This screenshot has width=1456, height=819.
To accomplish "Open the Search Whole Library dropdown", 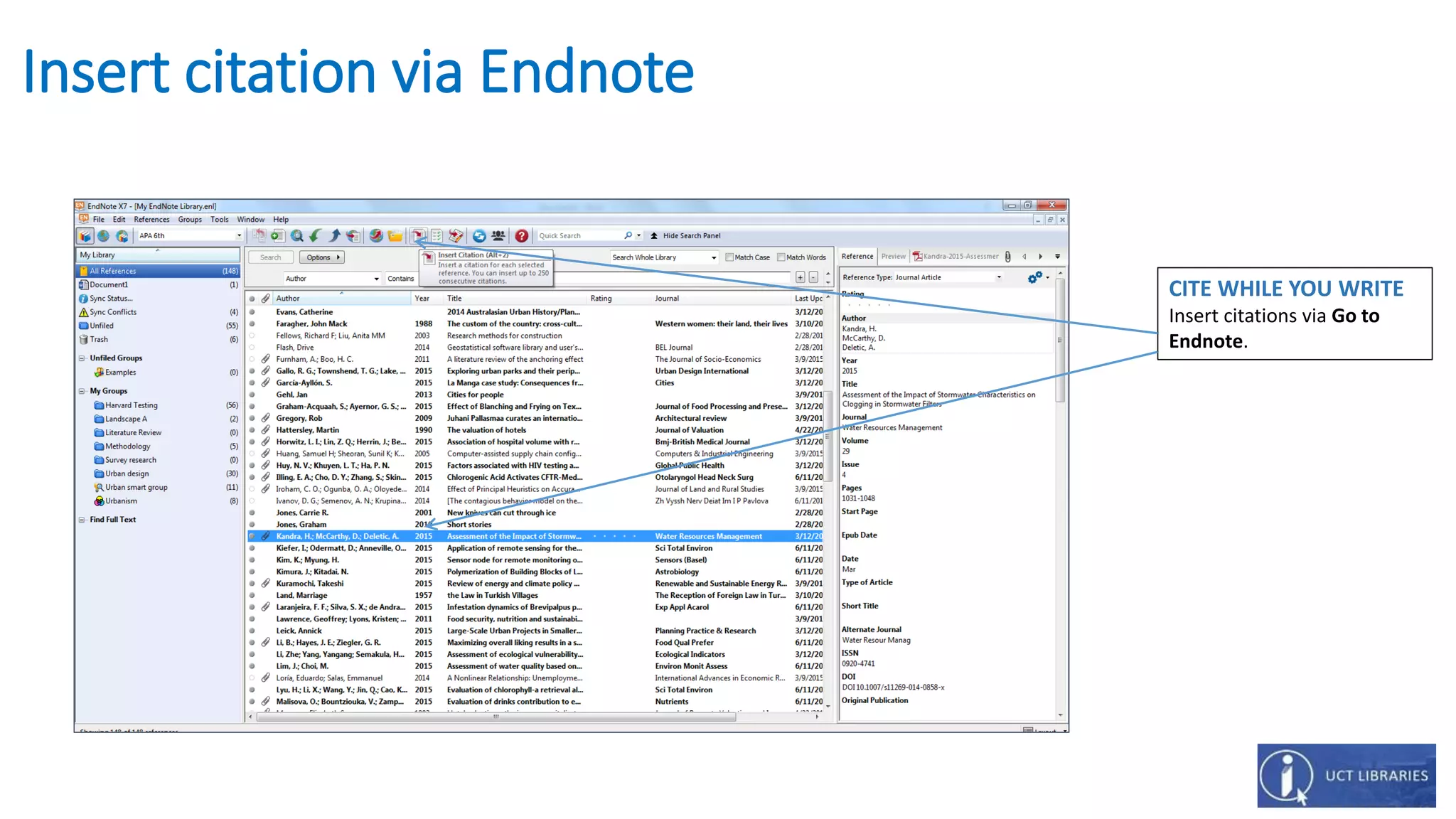I will pyautogui.click(x=664, y=257).
